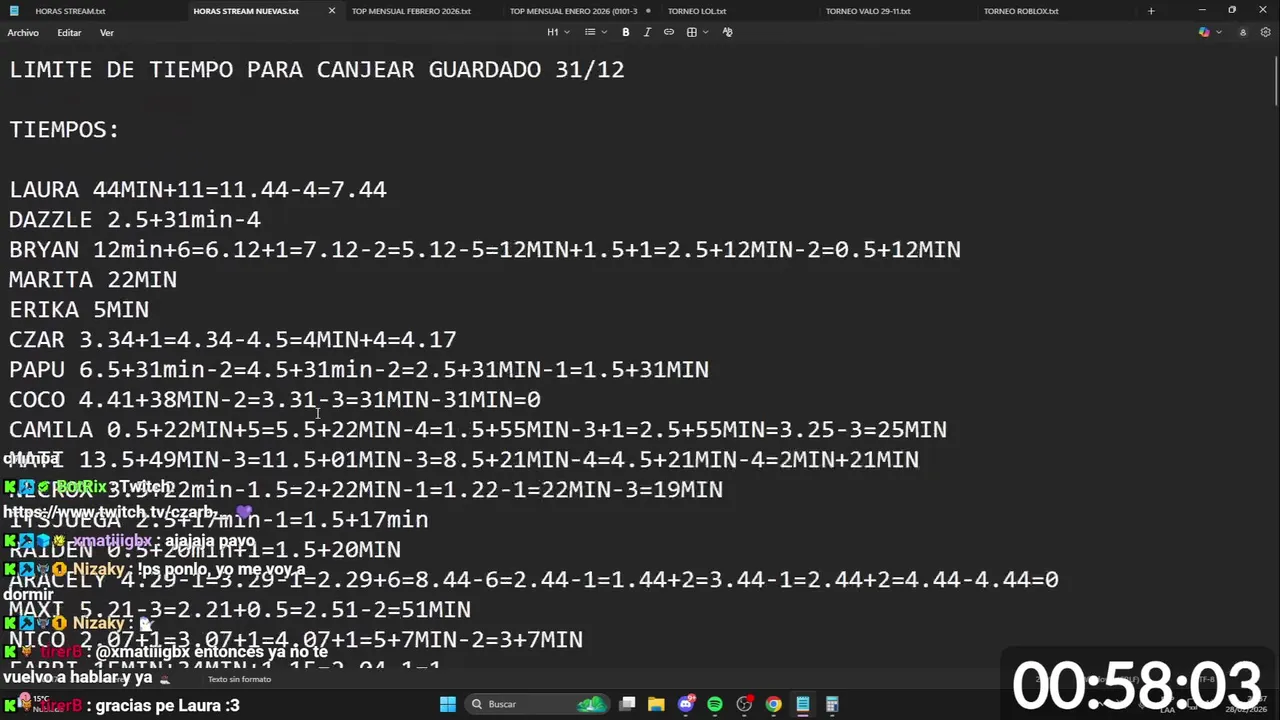Click the 'TIEMPOS:' line
Image resolution: width=1280 pixels, height=720 pixels.
[64, 130]
